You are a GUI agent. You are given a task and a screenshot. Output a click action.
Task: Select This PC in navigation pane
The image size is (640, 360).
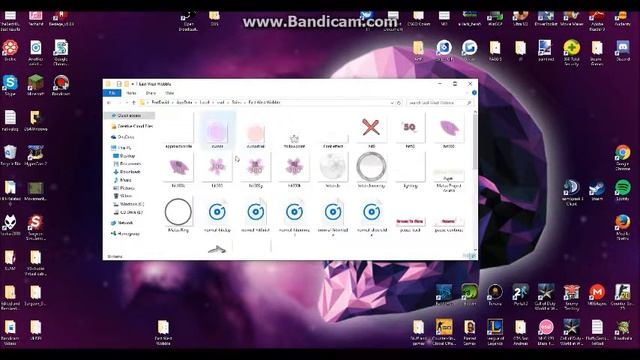point(121,148)
